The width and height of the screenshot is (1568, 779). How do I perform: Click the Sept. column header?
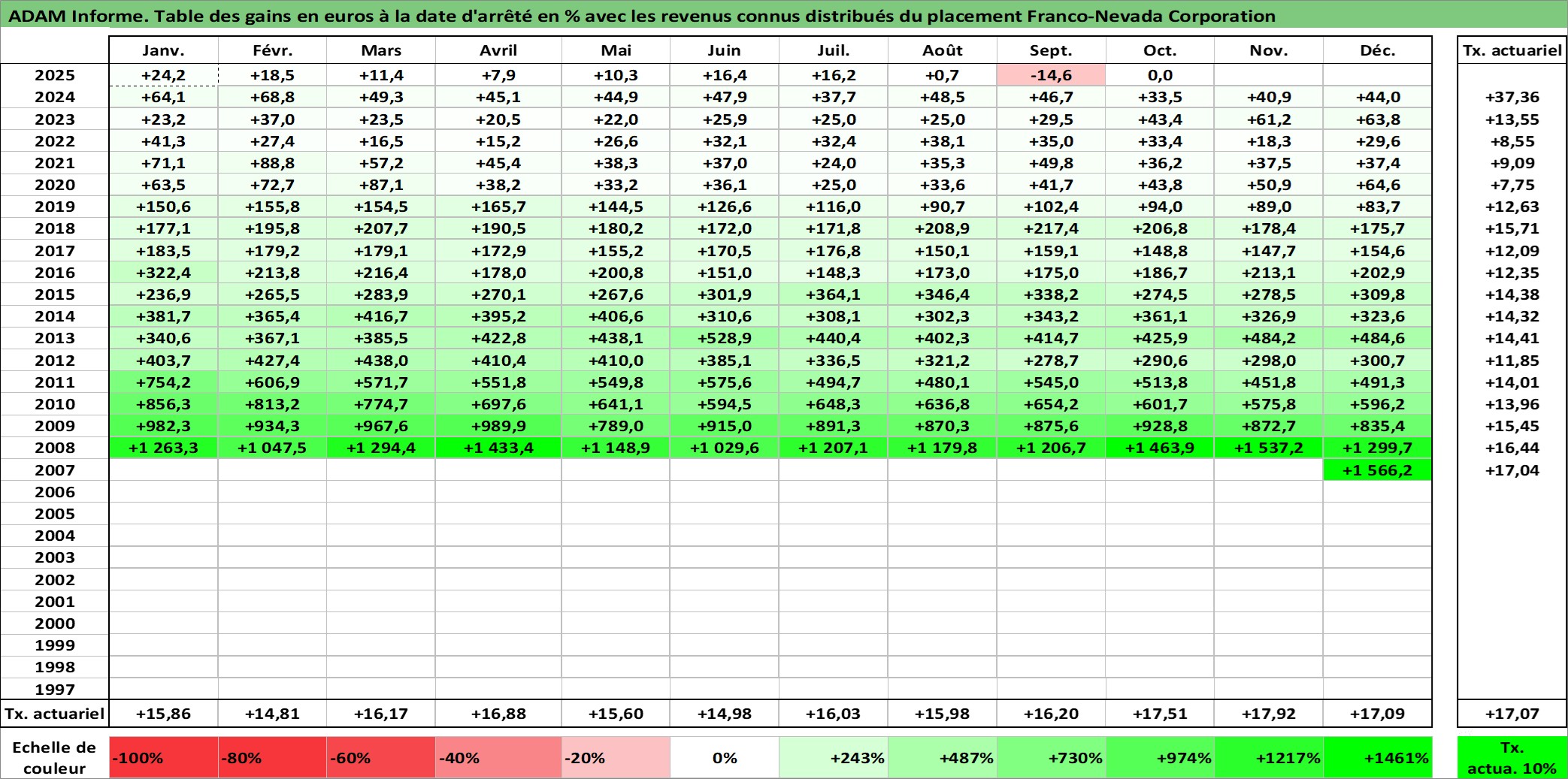(x=1051, y=50)
